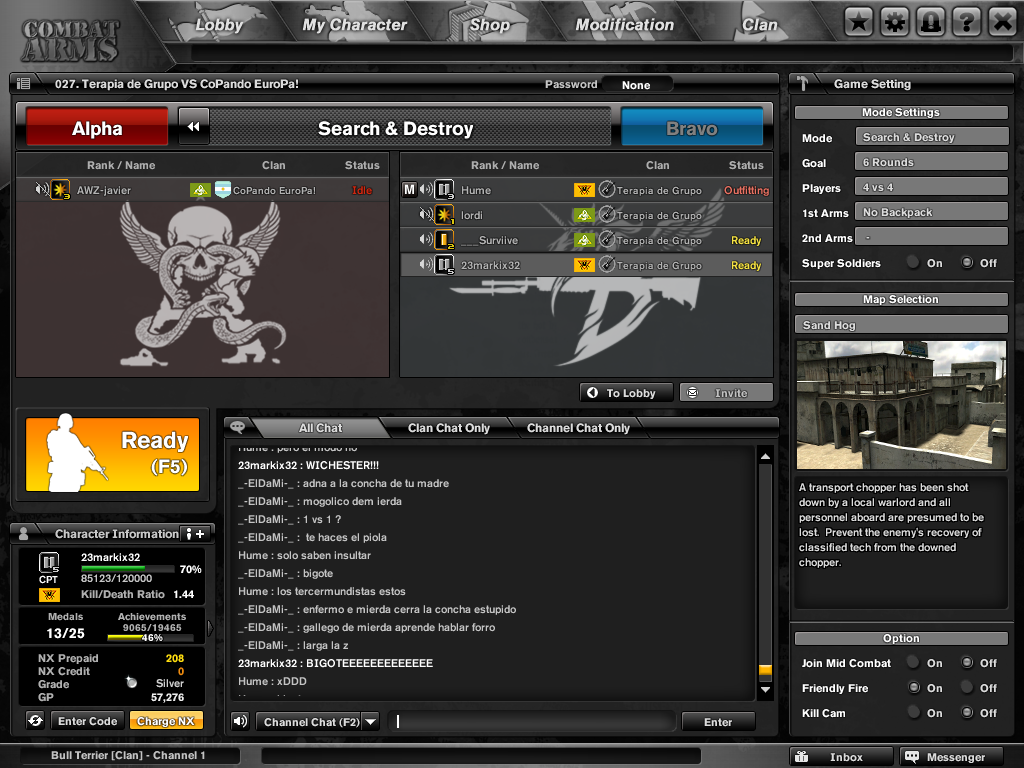
Task: Click the double-arrow team switch icon
Action: click(x=194, y=127)
